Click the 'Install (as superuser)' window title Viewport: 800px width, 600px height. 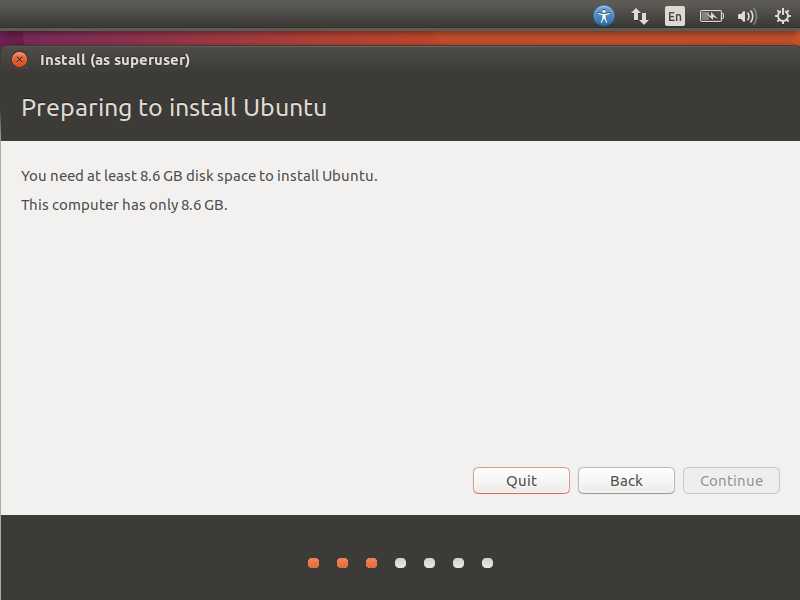(x=115, y=60)
